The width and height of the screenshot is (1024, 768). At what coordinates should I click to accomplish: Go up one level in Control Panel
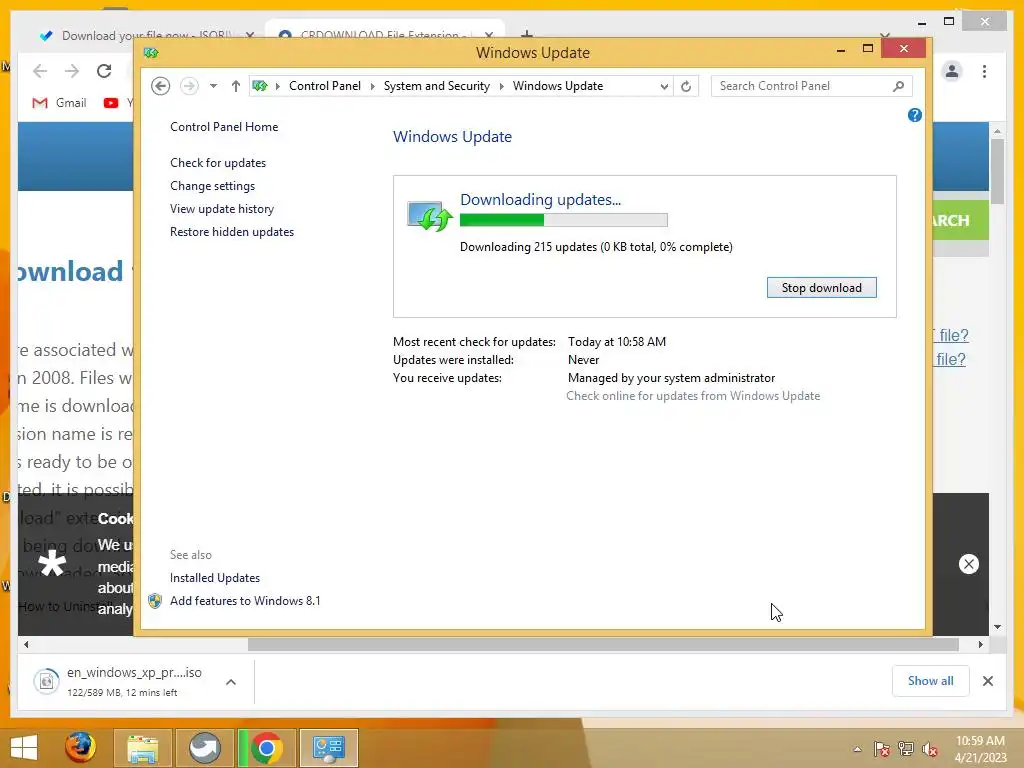[x=236, y=86]
